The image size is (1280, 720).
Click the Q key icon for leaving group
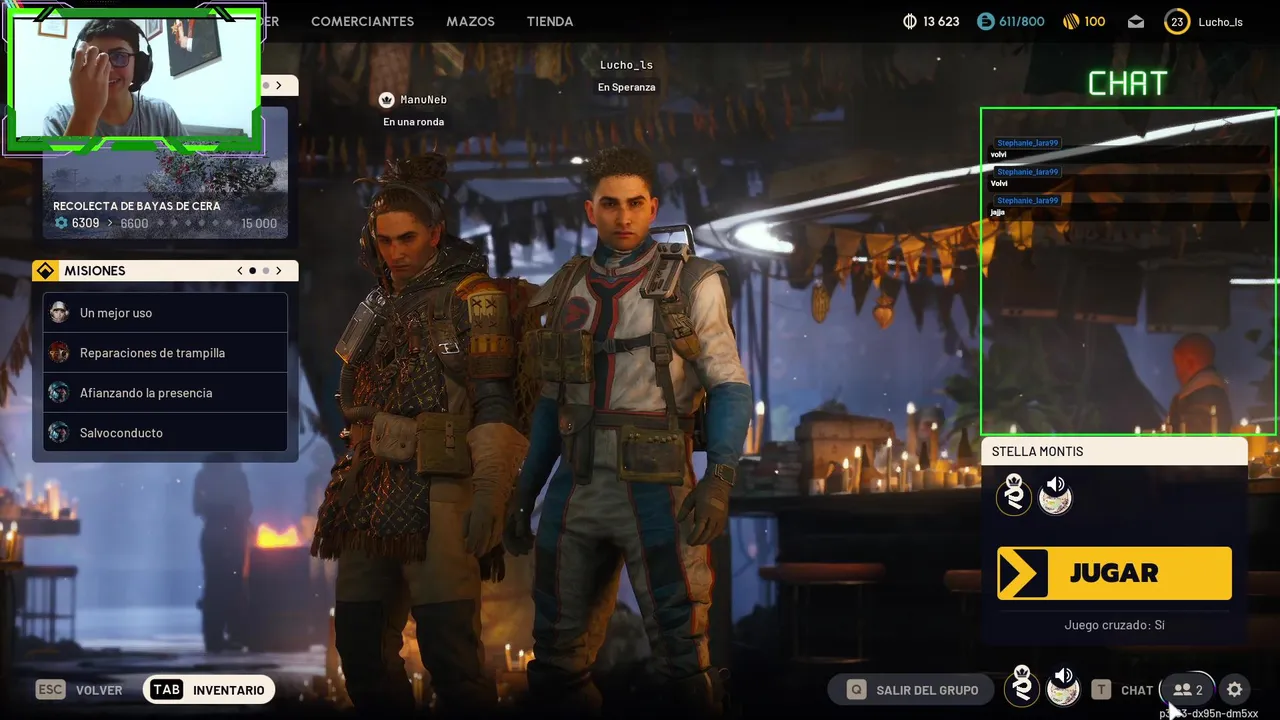[x=856, y=690]
